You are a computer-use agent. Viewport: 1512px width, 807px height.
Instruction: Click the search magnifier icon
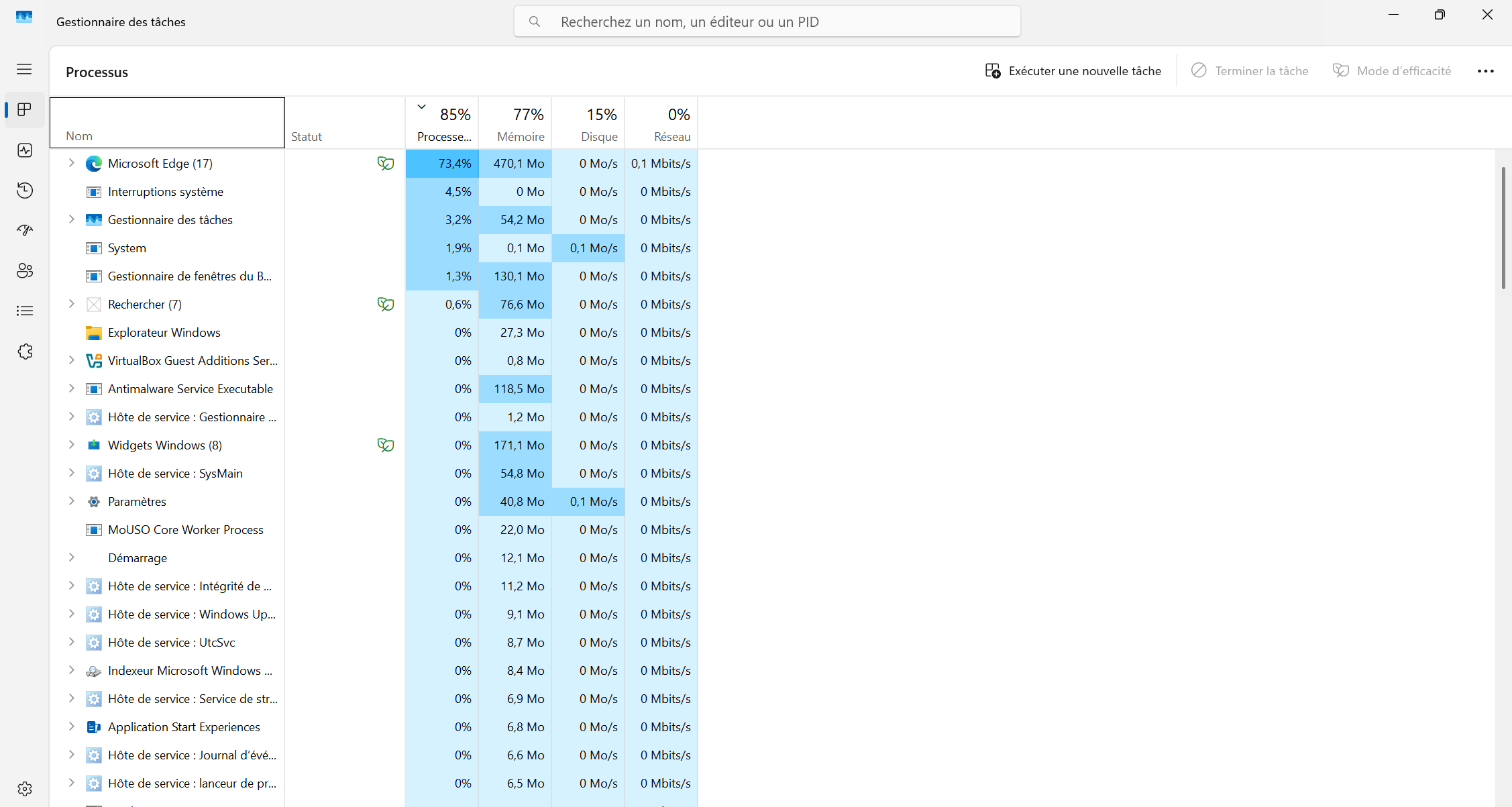(535, 21)
